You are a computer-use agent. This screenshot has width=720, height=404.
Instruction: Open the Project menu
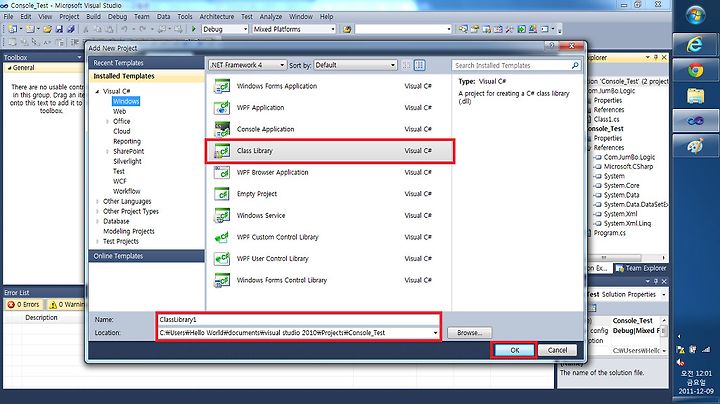[69, 17]
